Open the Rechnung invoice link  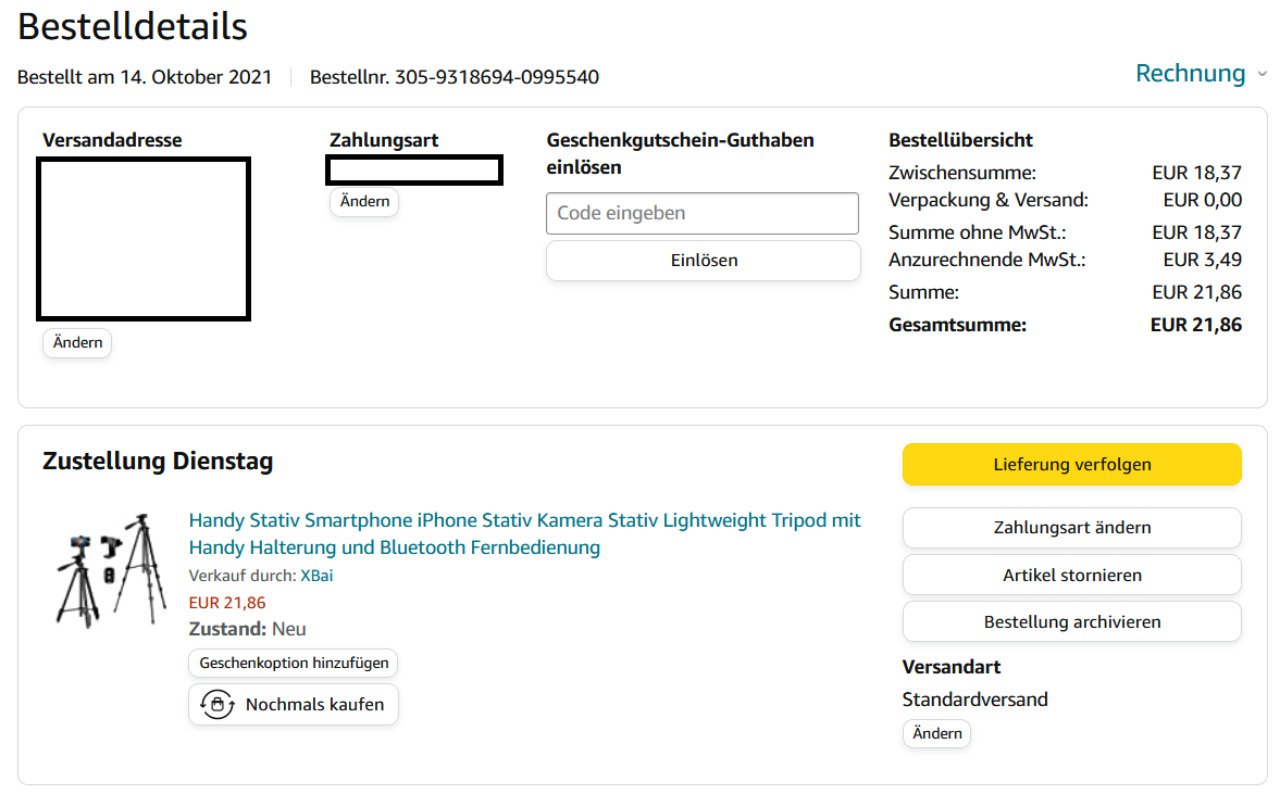(x=1190, y=74)
